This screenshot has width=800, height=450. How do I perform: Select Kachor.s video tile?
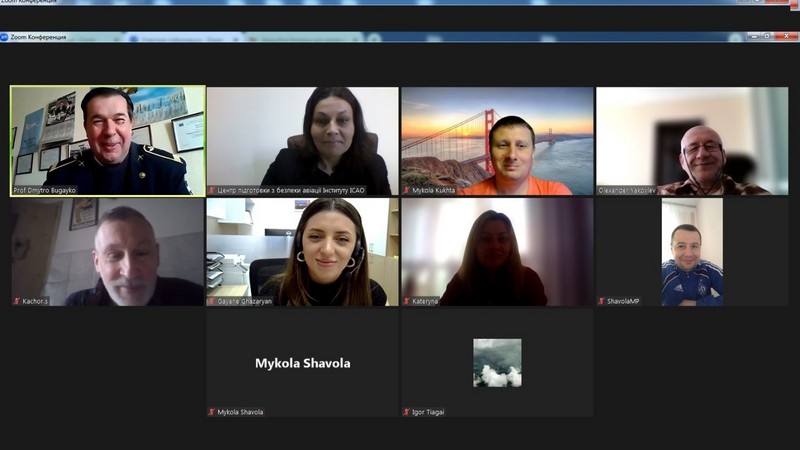pos(108,250)
